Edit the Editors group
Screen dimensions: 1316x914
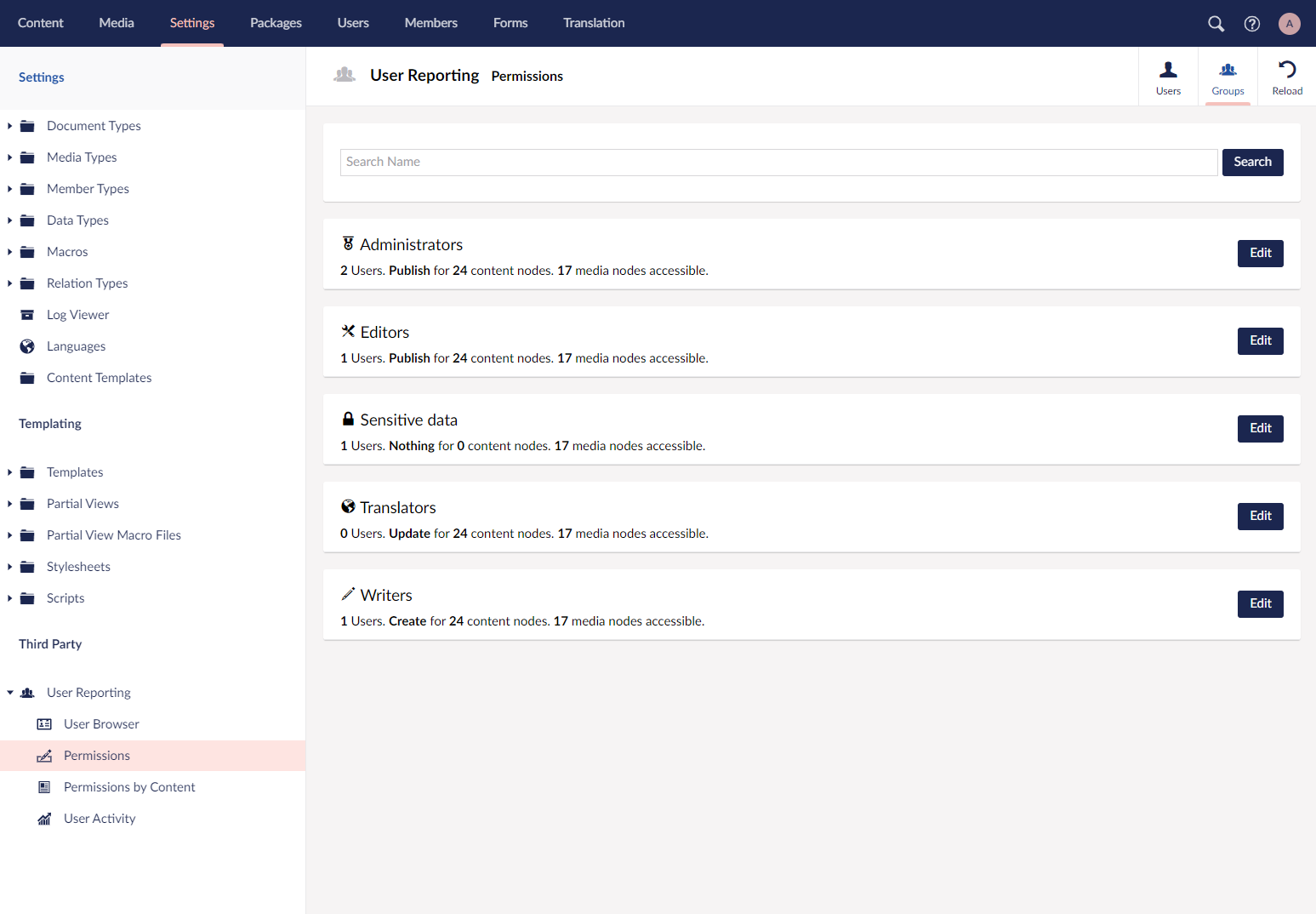(x=1260, y=340)
